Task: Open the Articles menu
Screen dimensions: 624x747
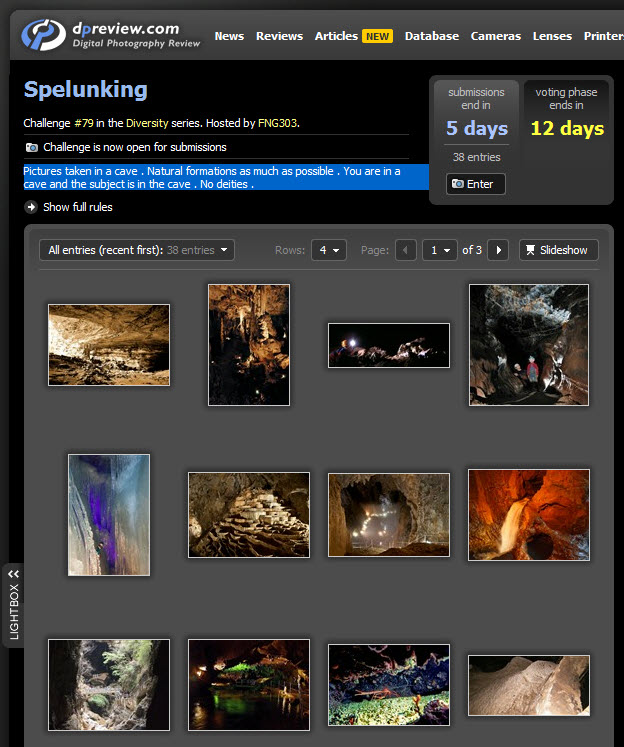Action: coord(336,36)
